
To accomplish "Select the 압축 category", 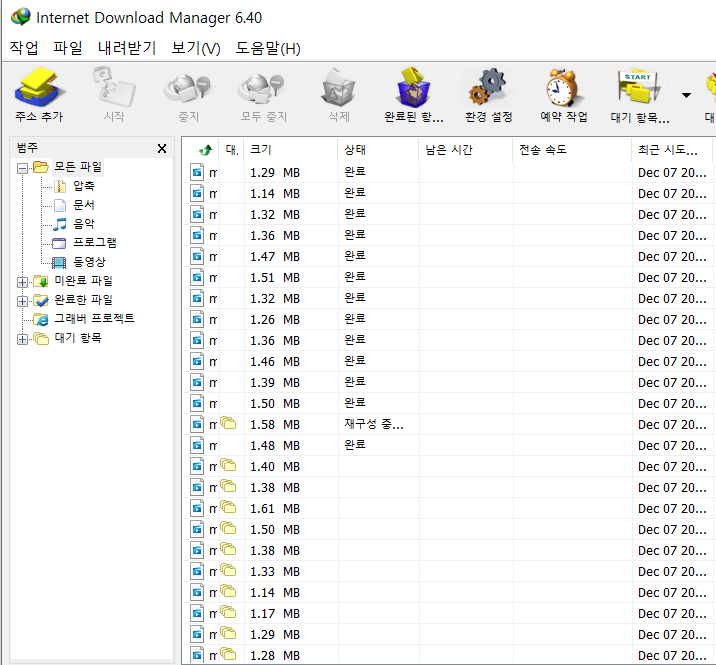I will [x=84, y=186].
